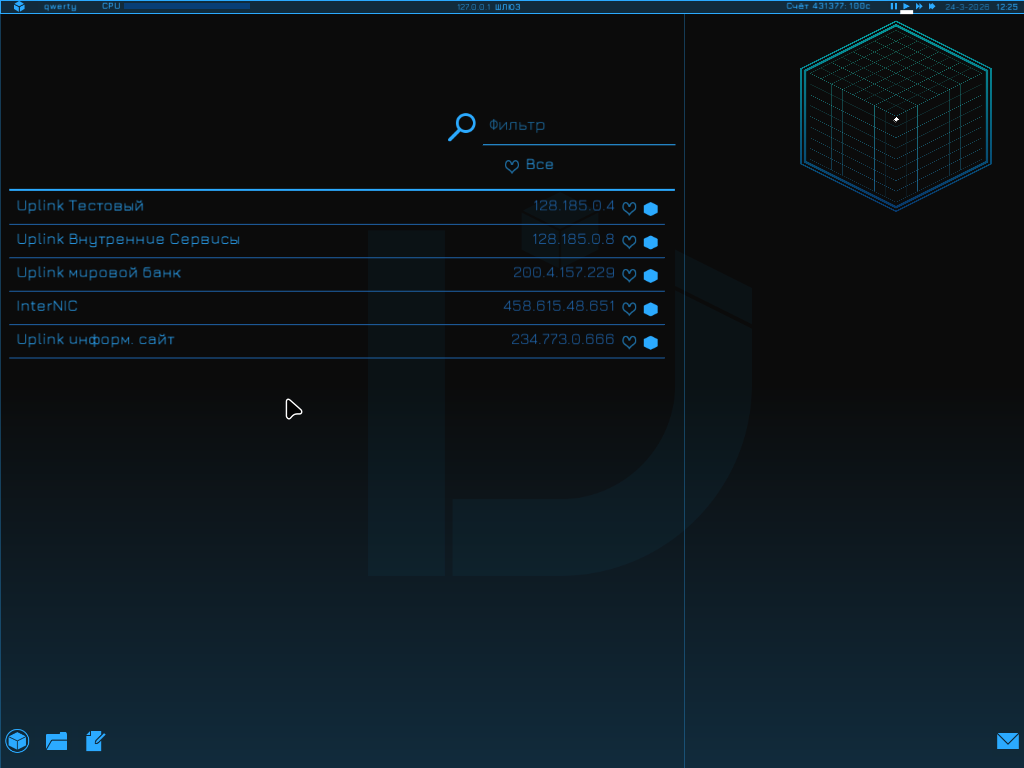Viewport: 1024px width, 768px height.
Task: Click the hexagon icon for Uplink мировой банк
Action: click(x=651, y=276)
